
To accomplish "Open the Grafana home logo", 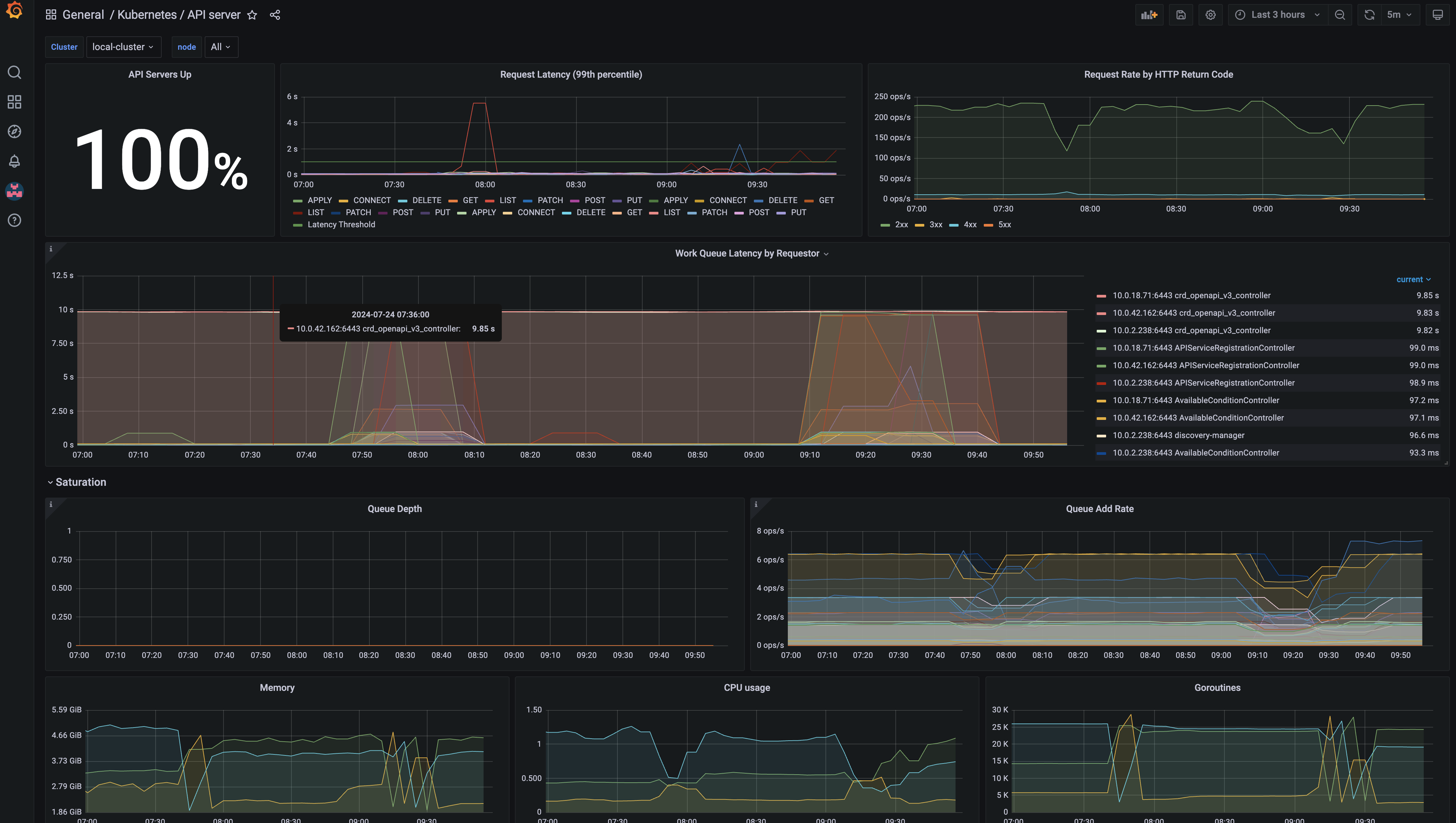I will tap(15, 11).
